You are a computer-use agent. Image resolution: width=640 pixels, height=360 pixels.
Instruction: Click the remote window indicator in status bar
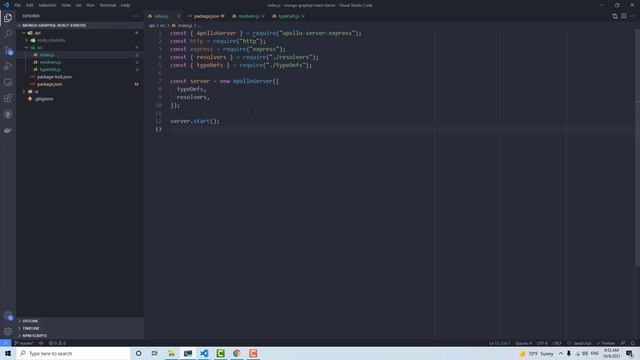5,343
